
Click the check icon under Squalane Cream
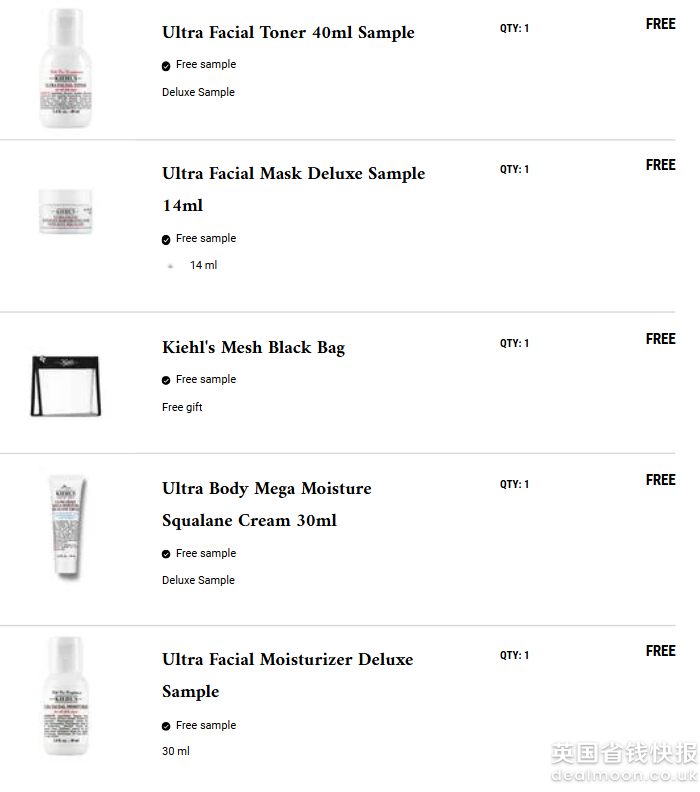[166, 555]
